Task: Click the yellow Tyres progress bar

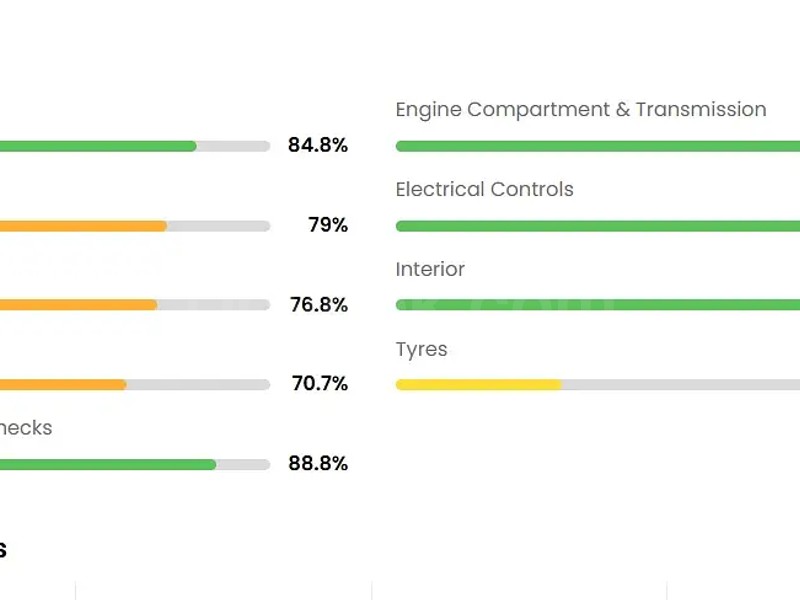Action: tap(478, 384)
